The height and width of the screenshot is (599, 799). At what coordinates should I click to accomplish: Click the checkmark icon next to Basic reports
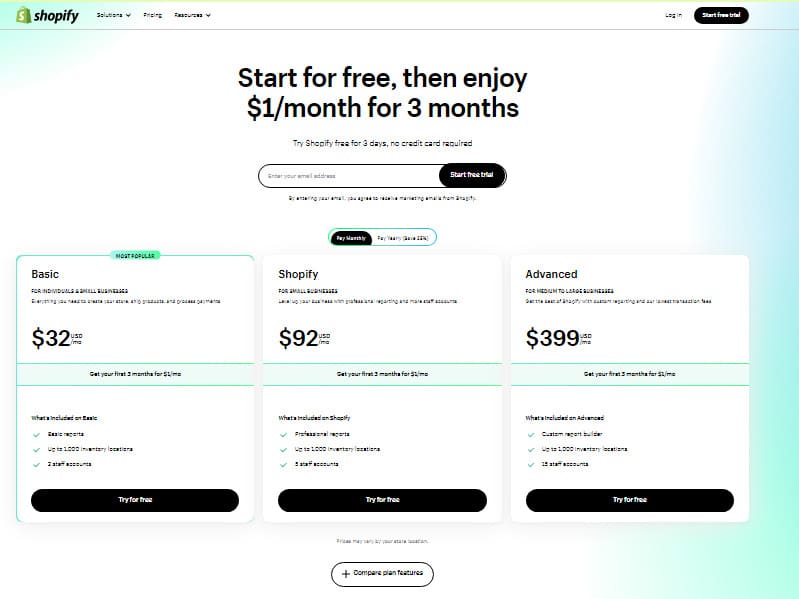point(36,435)
